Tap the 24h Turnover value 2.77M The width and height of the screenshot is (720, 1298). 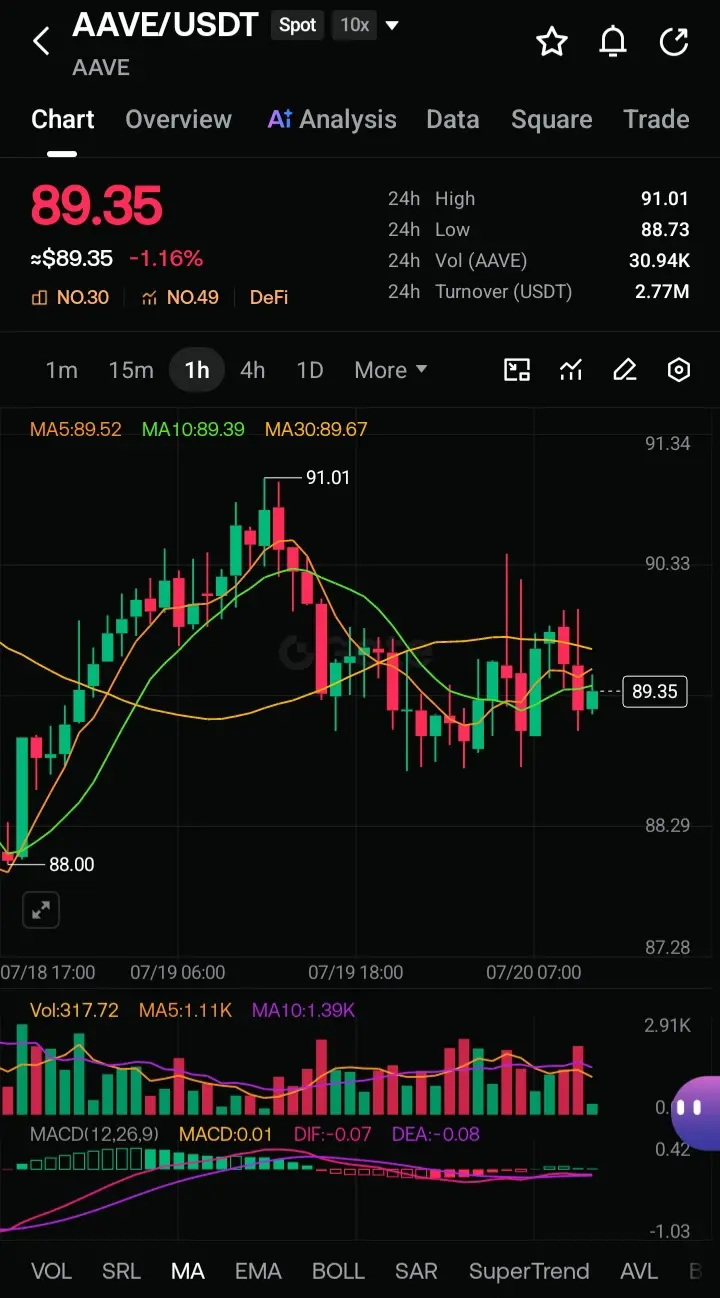coord(662,292)
